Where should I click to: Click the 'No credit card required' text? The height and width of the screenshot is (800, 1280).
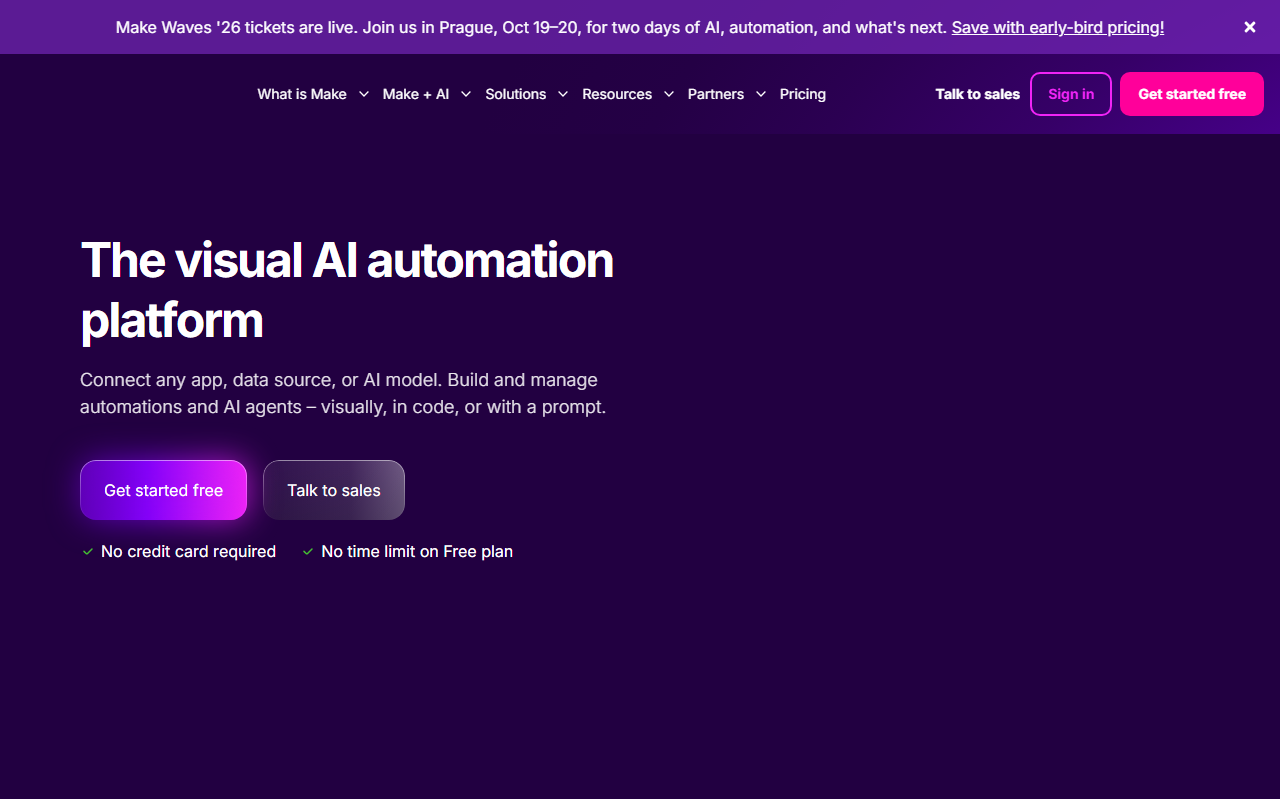point(189,551)
